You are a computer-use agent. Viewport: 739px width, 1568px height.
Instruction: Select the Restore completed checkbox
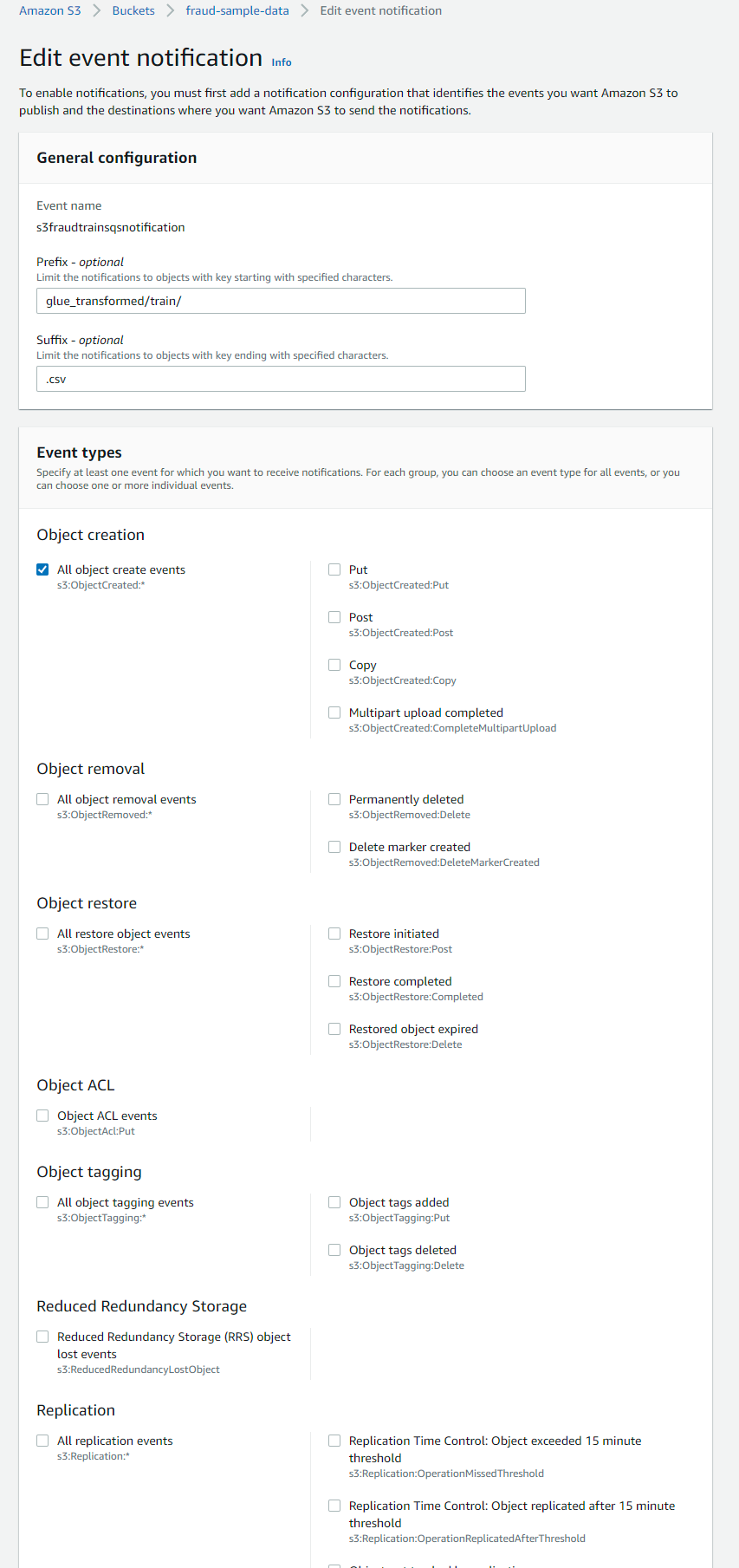click(334, 981)
